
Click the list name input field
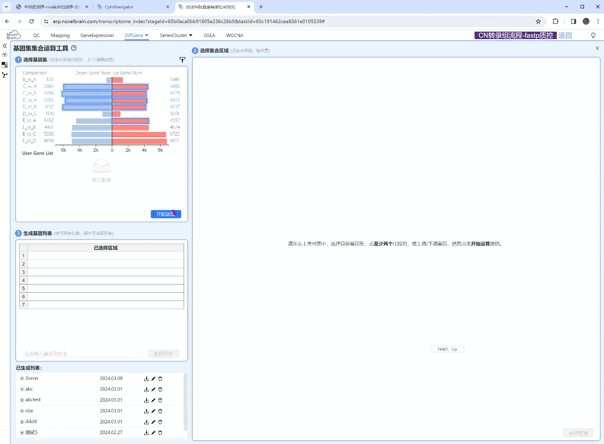click(82, 354)
